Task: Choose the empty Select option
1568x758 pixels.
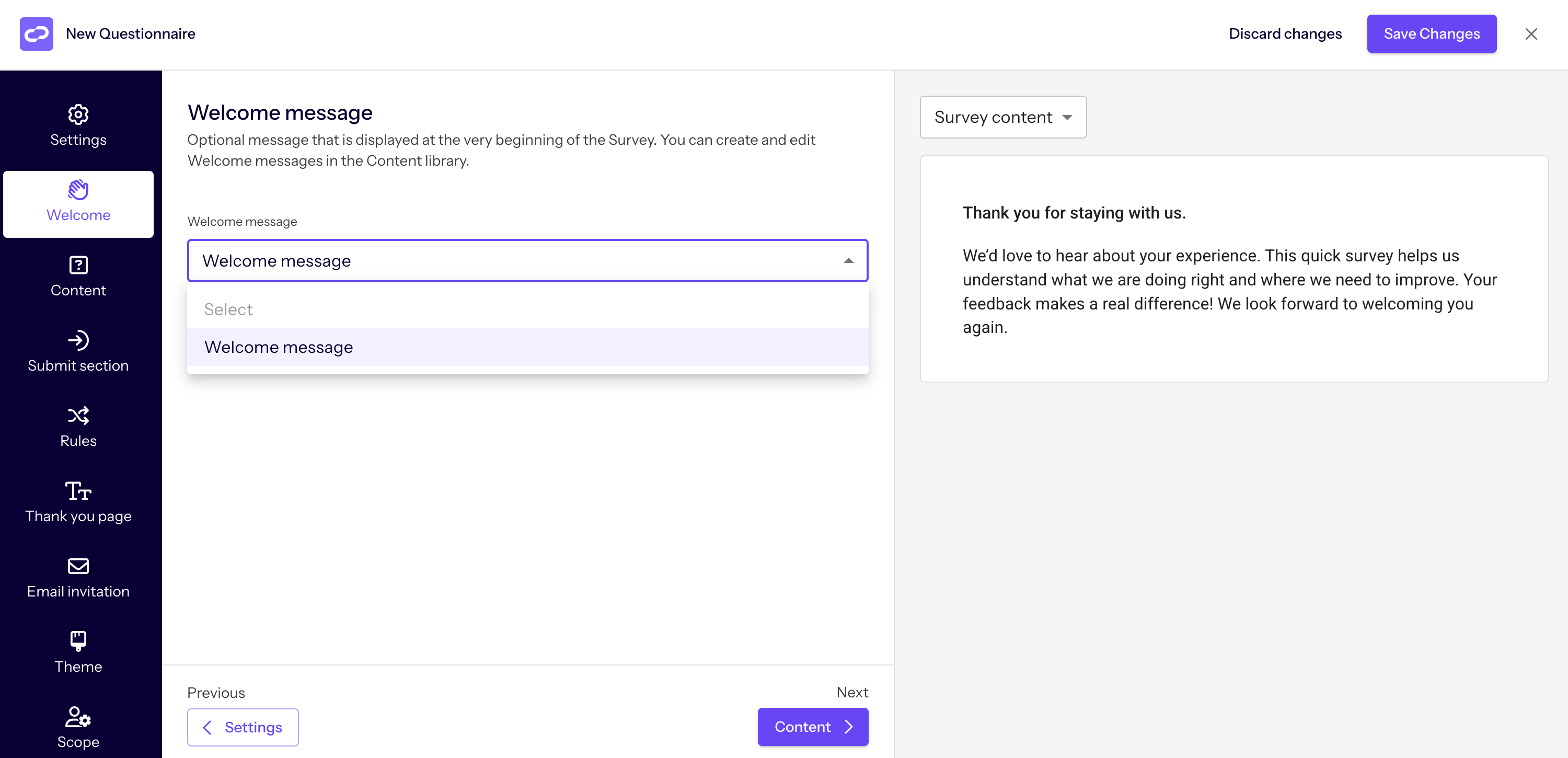Action: click(x=527, y=309)
